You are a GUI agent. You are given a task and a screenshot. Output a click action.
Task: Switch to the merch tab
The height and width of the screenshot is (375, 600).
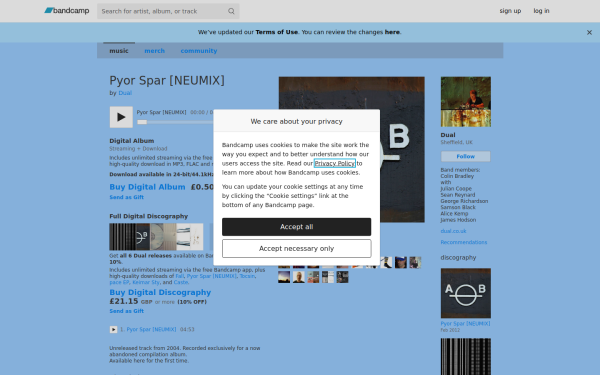click(155, 51)
